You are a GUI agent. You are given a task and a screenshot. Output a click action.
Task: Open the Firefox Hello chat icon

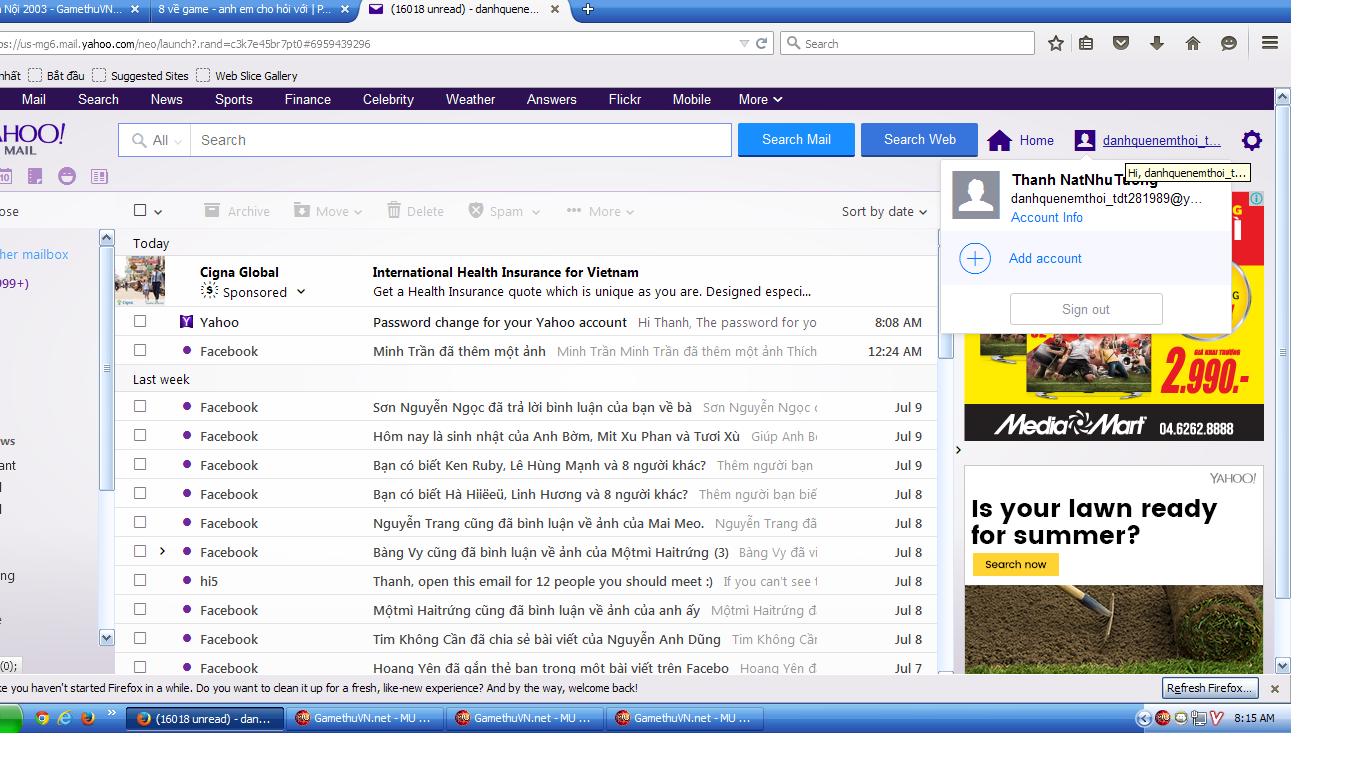(1229, 43)
